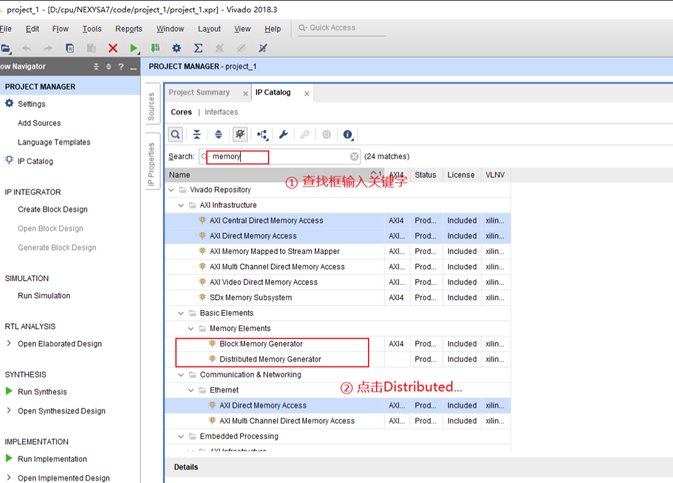
Task: Select Distributed Memory Generator in the list
Action: click(270, 359)
